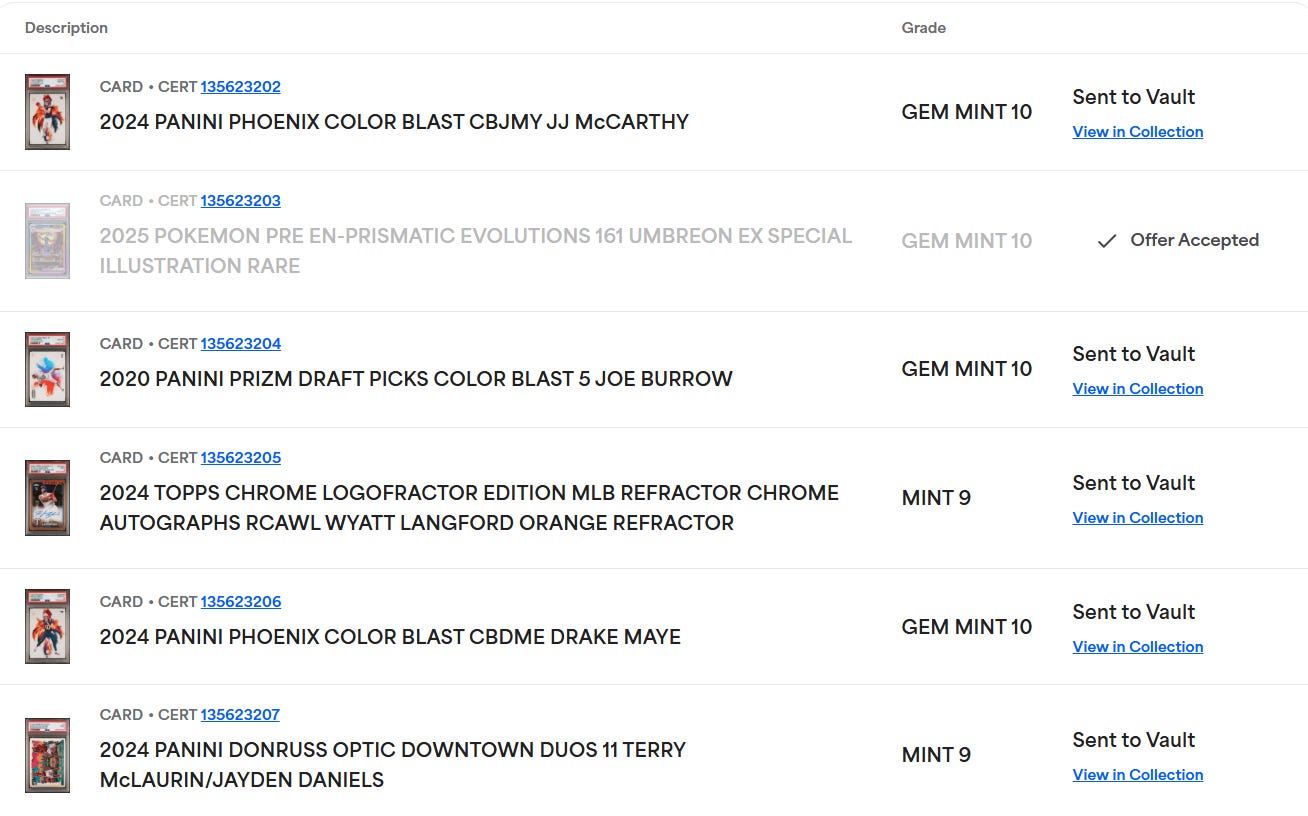Click 'GEM MINT 10' grade for Joe Burrow
The image size is (1308, 816).
click(x=967, y=369)
